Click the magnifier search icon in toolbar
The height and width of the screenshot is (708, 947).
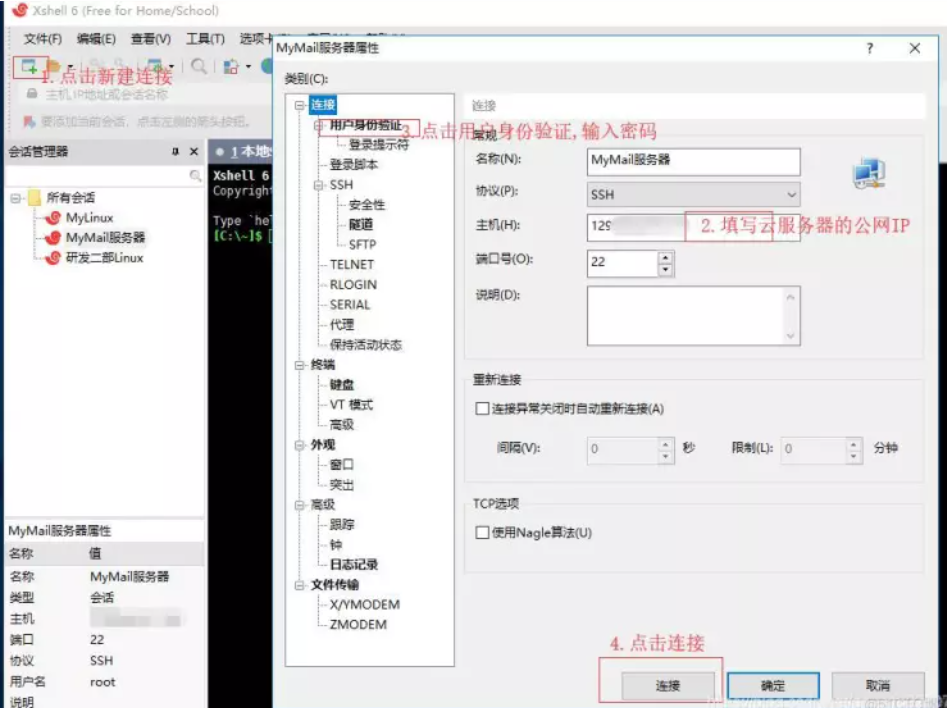[198, 66]
